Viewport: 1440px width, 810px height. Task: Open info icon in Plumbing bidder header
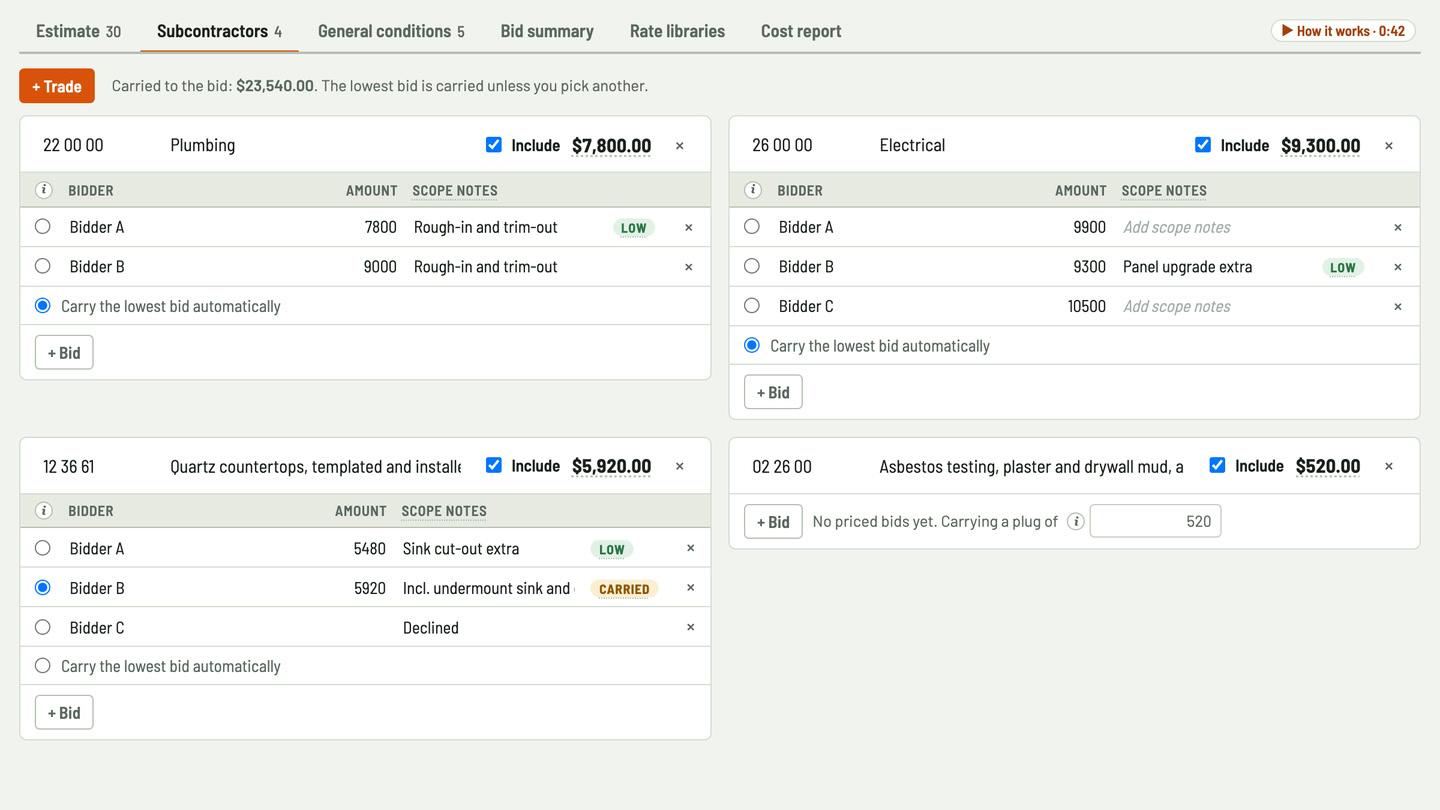pos(44,190)
